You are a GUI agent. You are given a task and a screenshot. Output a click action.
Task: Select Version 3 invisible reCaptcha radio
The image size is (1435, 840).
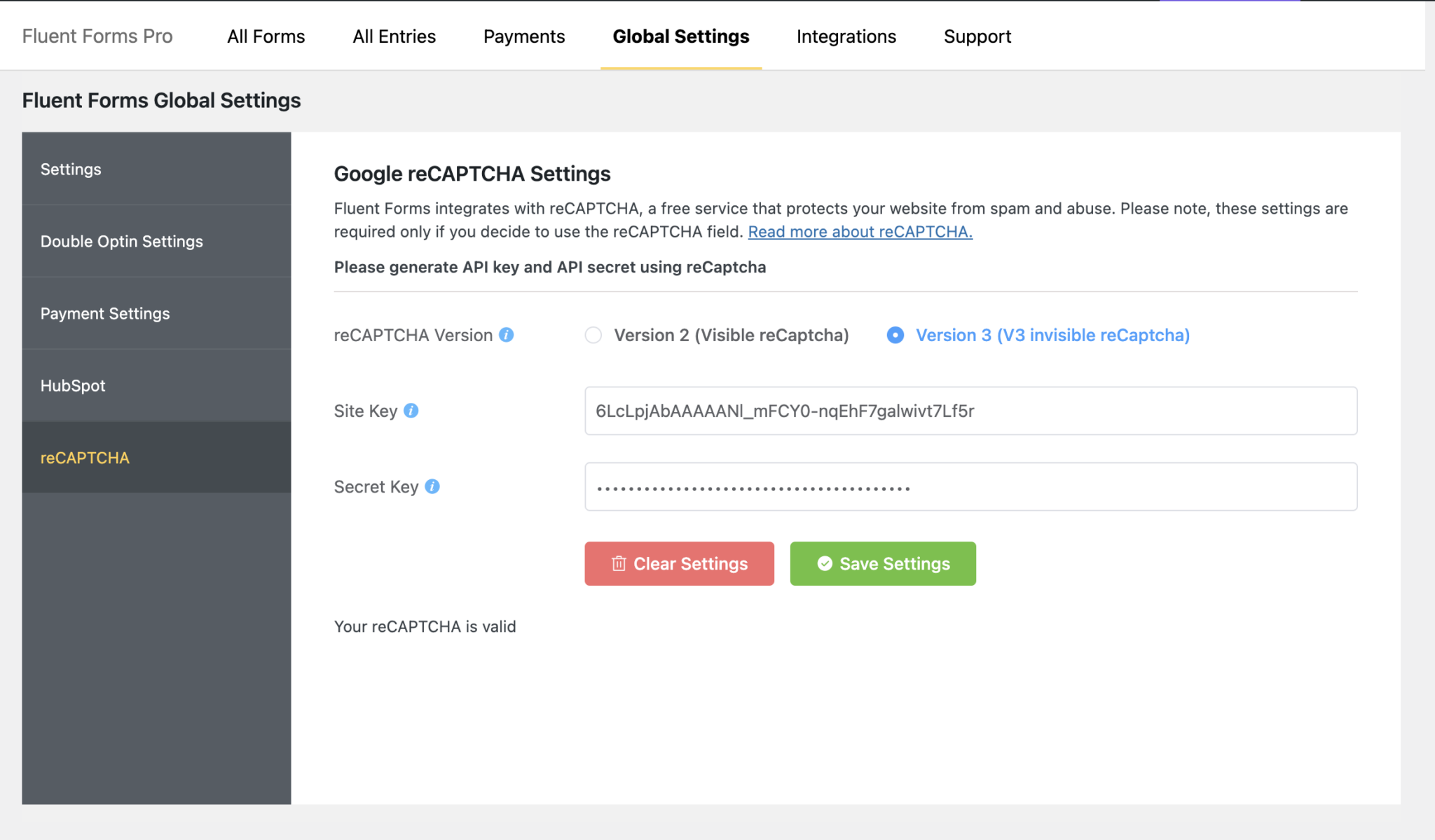tap(895, 335)
